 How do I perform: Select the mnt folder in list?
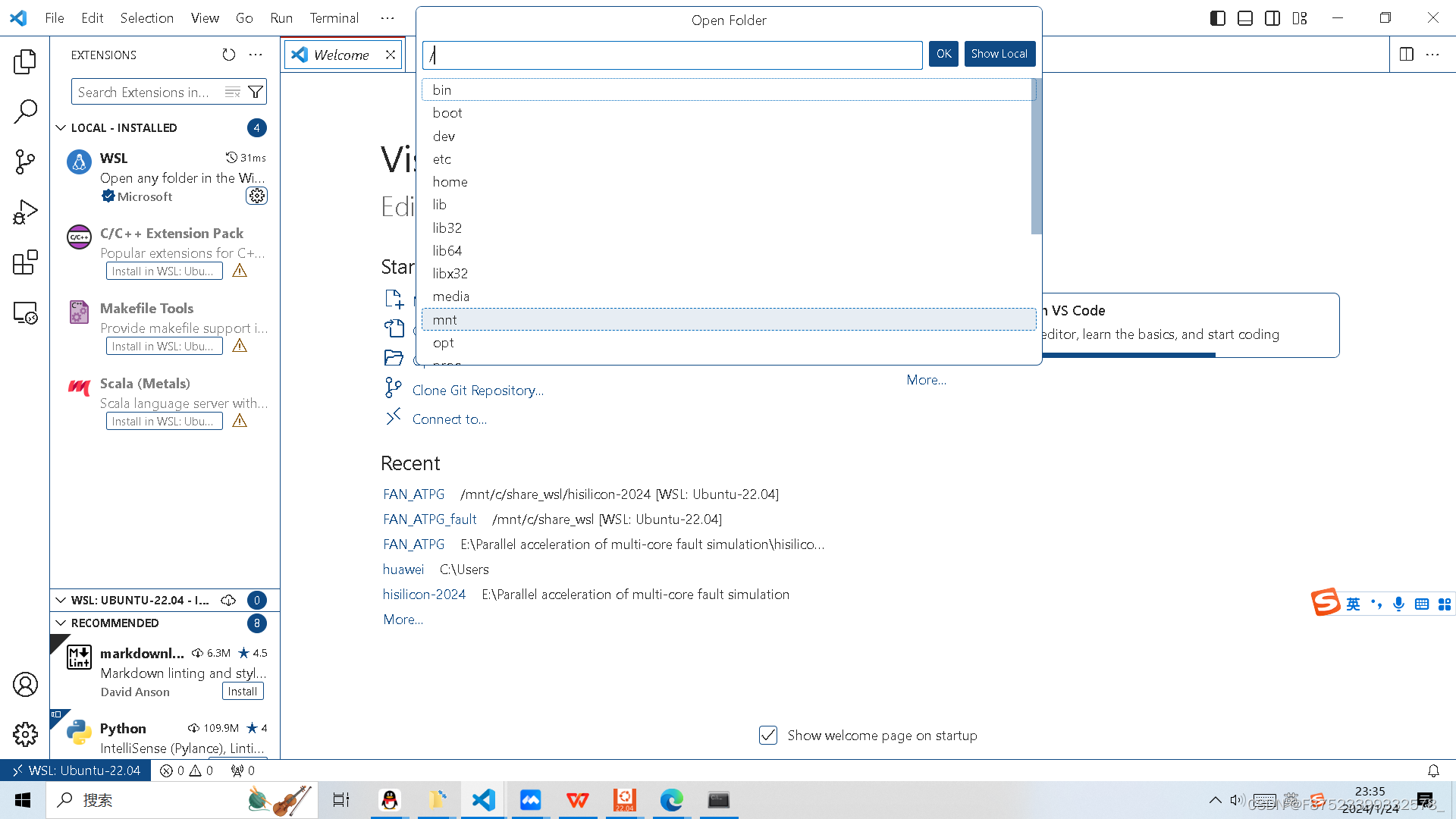444,319
